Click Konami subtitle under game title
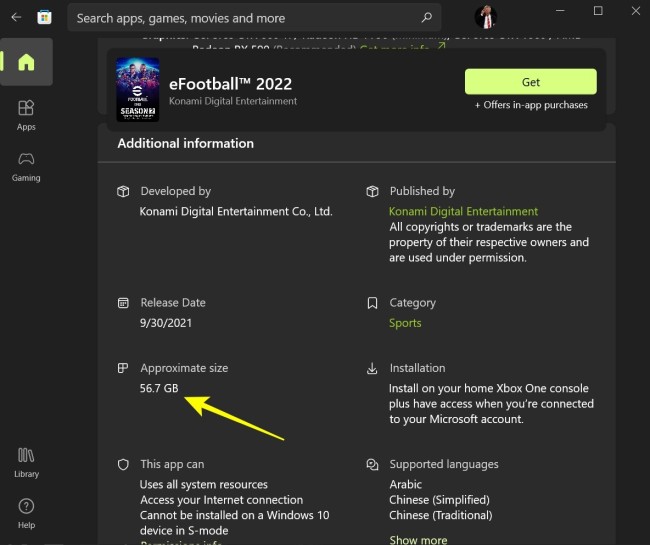 point(233,101)
